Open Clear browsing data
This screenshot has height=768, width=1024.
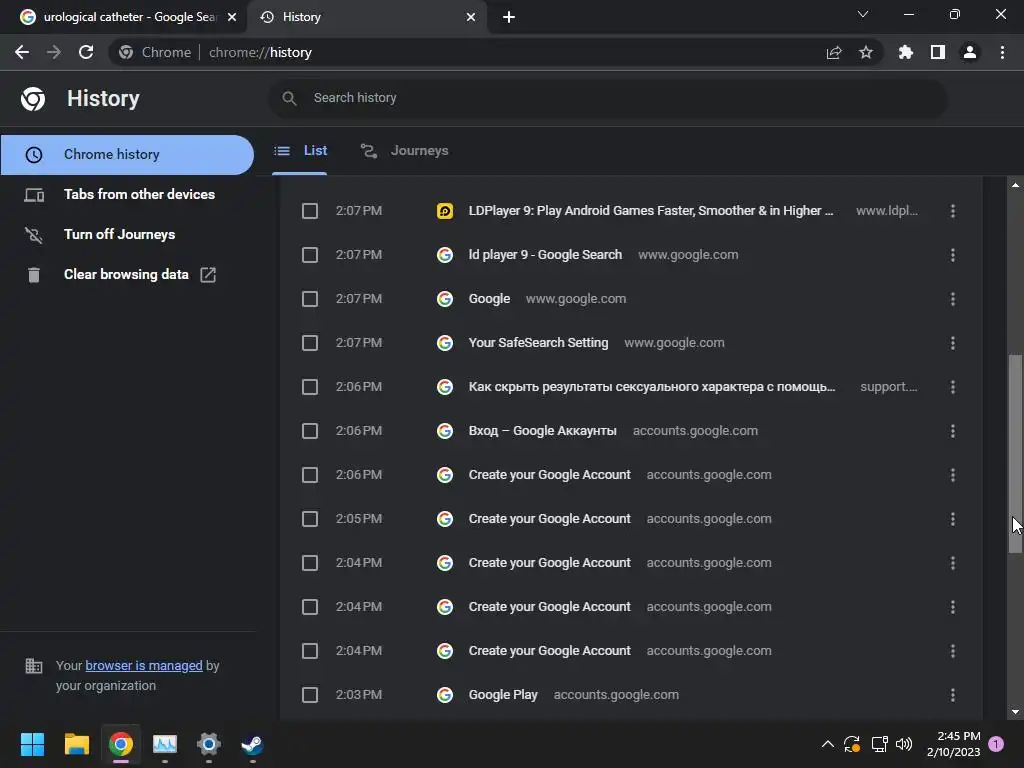127,274
